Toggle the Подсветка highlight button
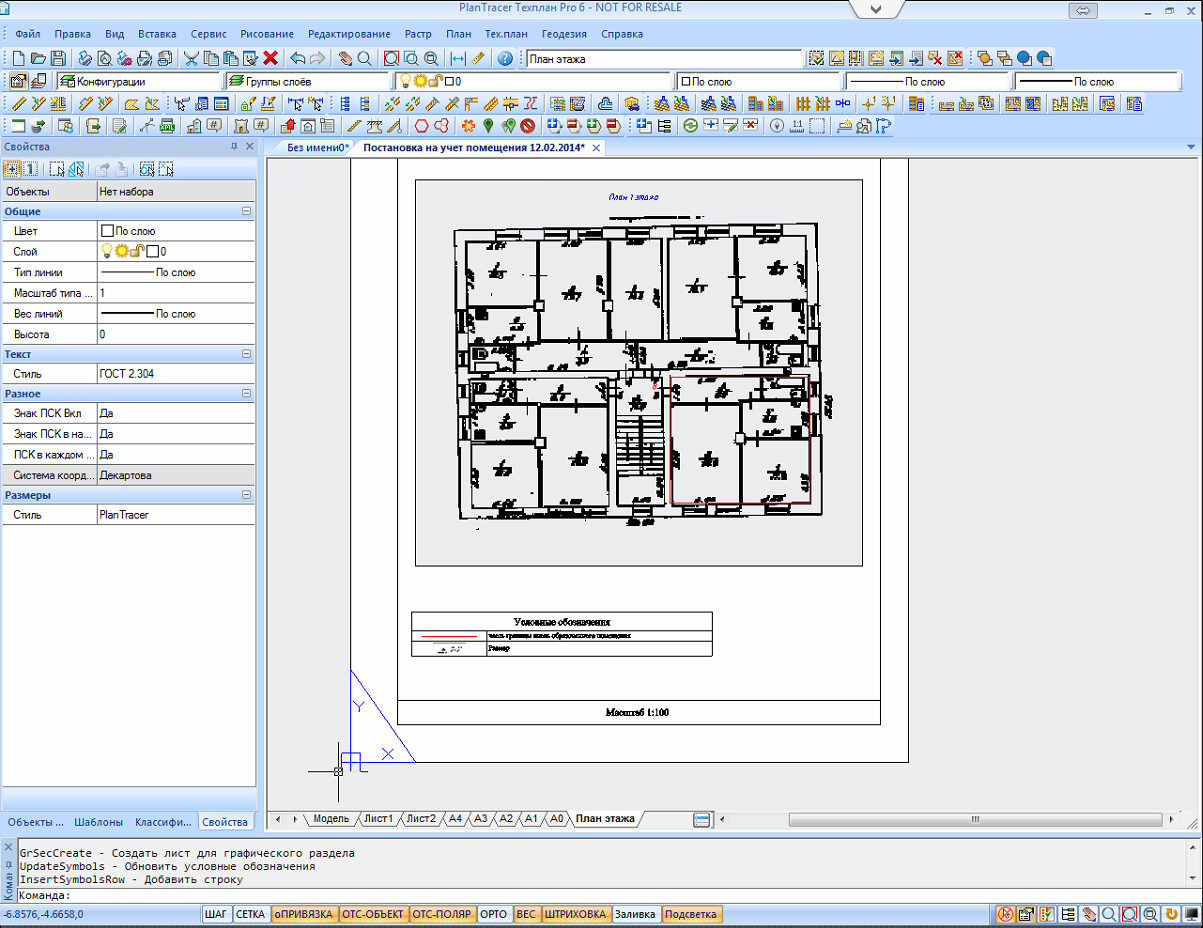Screen dimensions: 1203x928 click(691, 914)
